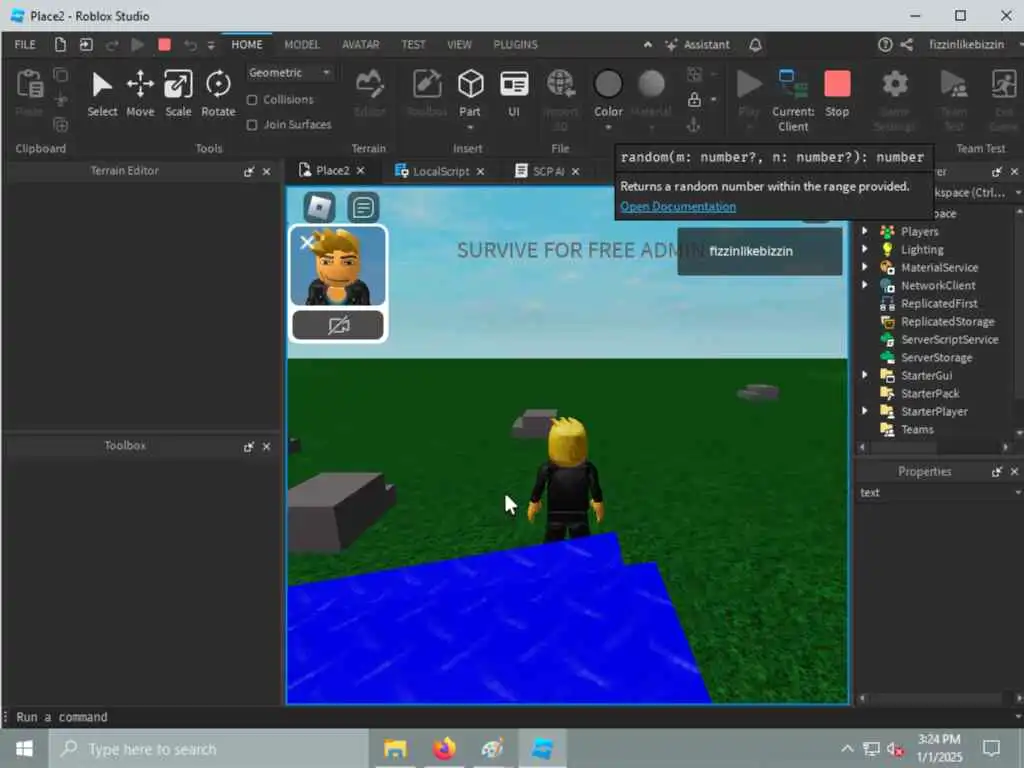Open the Part dropdown arrow

(470, 127)
